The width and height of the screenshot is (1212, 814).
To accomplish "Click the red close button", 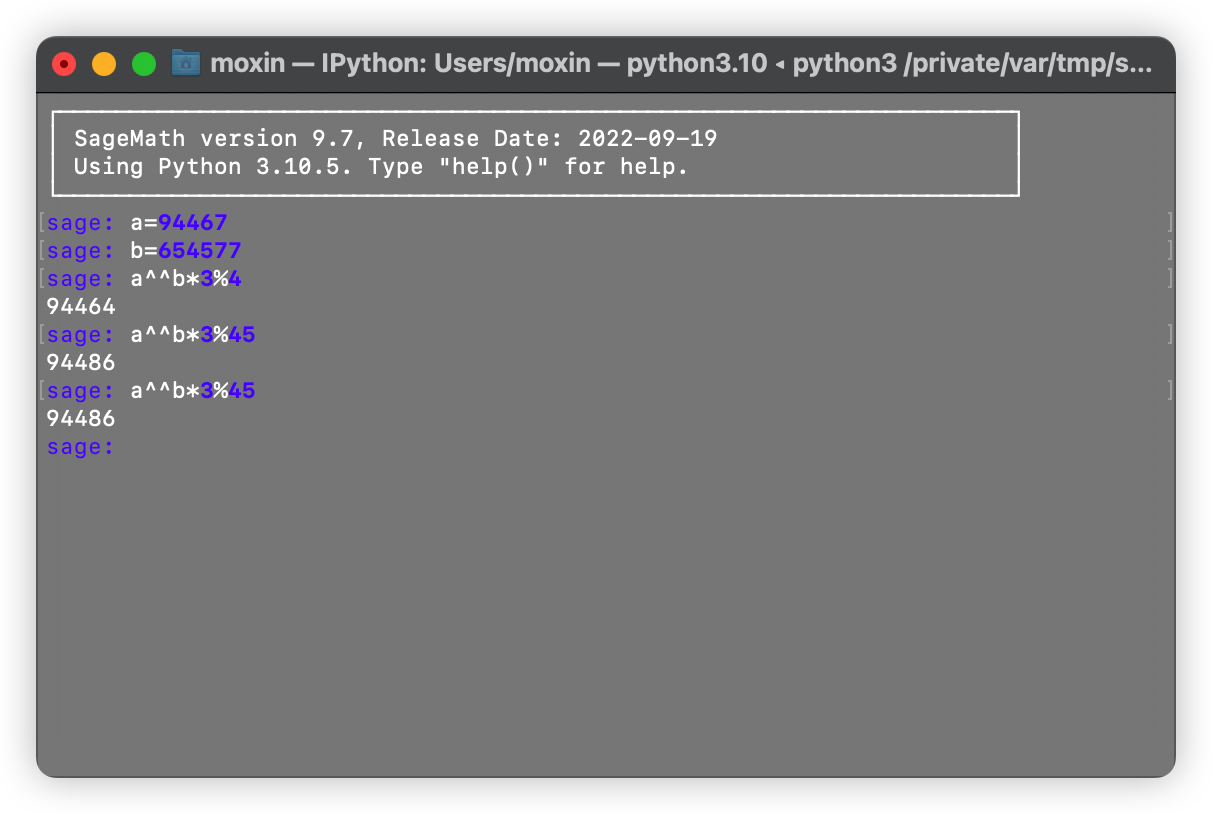I will click(x=63, y=63).
